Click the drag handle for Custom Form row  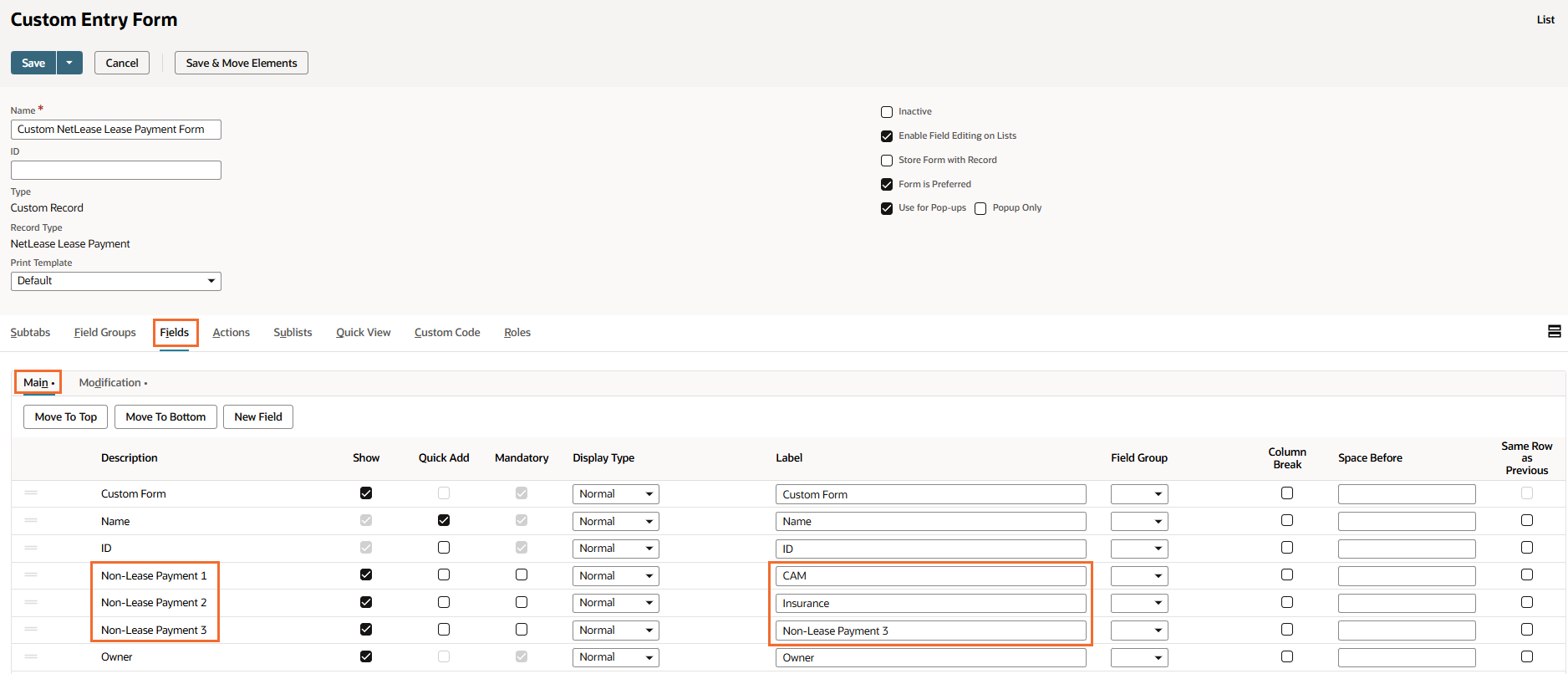pos(31,493)
